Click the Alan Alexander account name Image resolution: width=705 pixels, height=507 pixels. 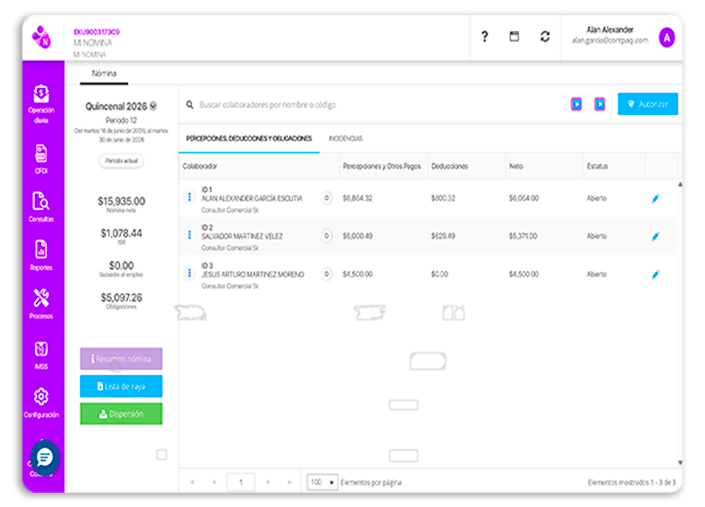click(610, 30)
